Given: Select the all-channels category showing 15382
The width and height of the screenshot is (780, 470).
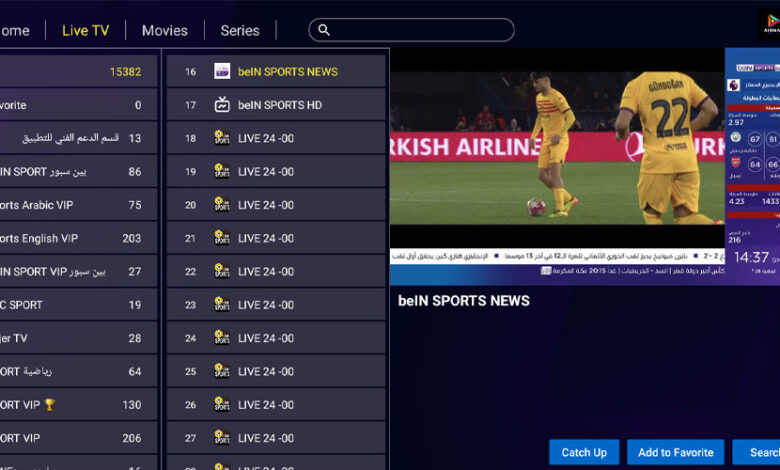Looking at the screenshot, I should [75, 72].
